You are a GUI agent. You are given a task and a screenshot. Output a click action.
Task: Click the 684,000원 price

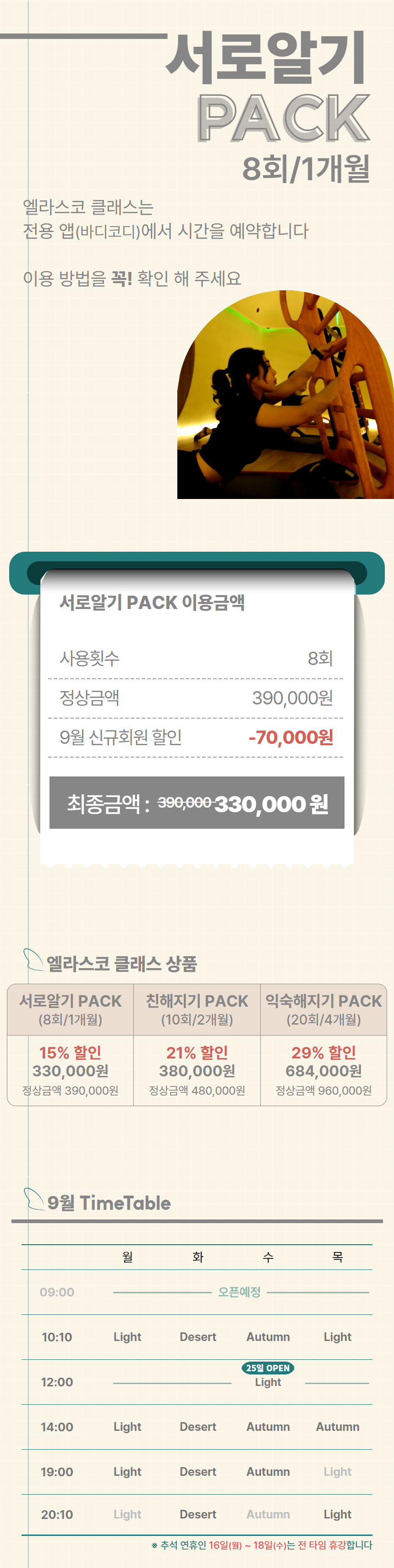click(x=323, y=1071)
